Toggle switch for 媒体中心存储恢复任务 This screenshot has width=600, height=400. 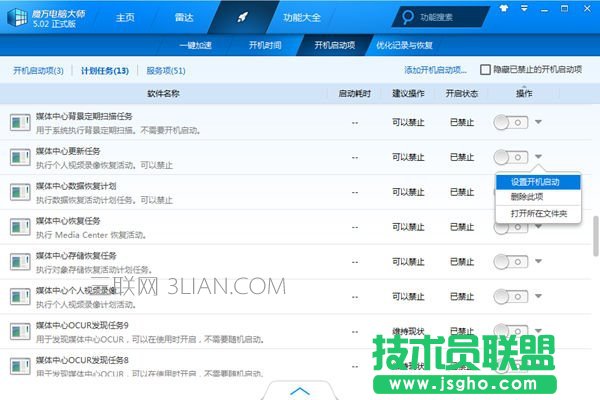pos(511,261)
